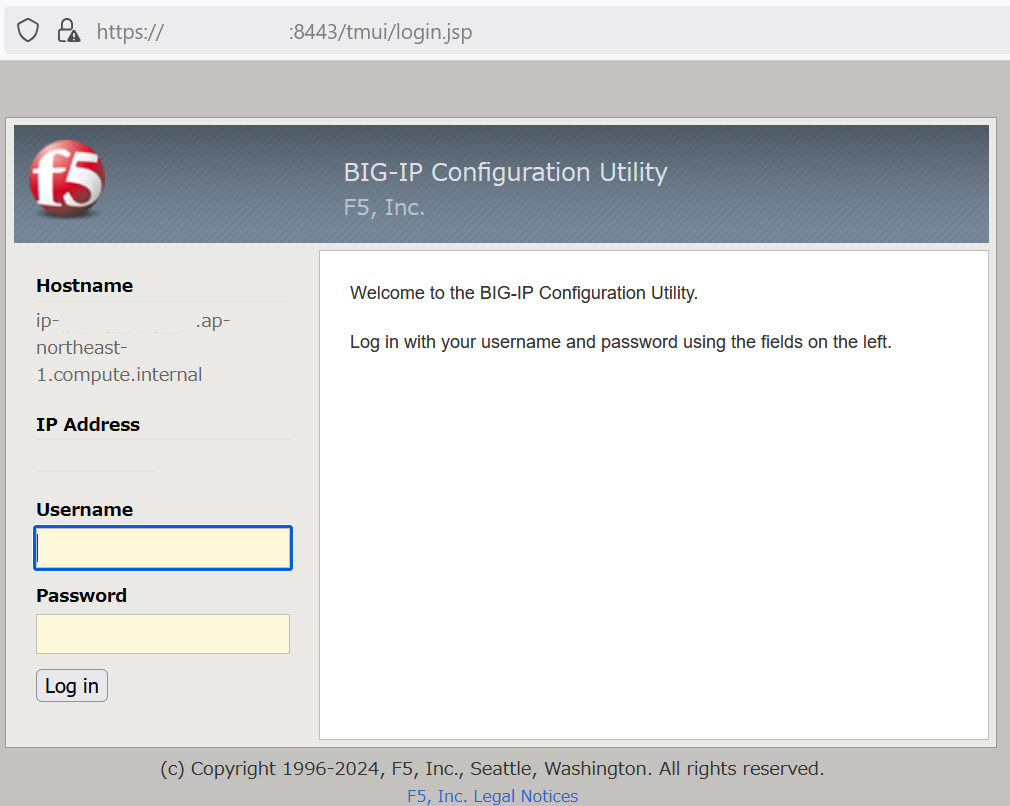This screenshot has width=1010, height=806.
Task: Focus the Username input field
Action: coord(162,548)
